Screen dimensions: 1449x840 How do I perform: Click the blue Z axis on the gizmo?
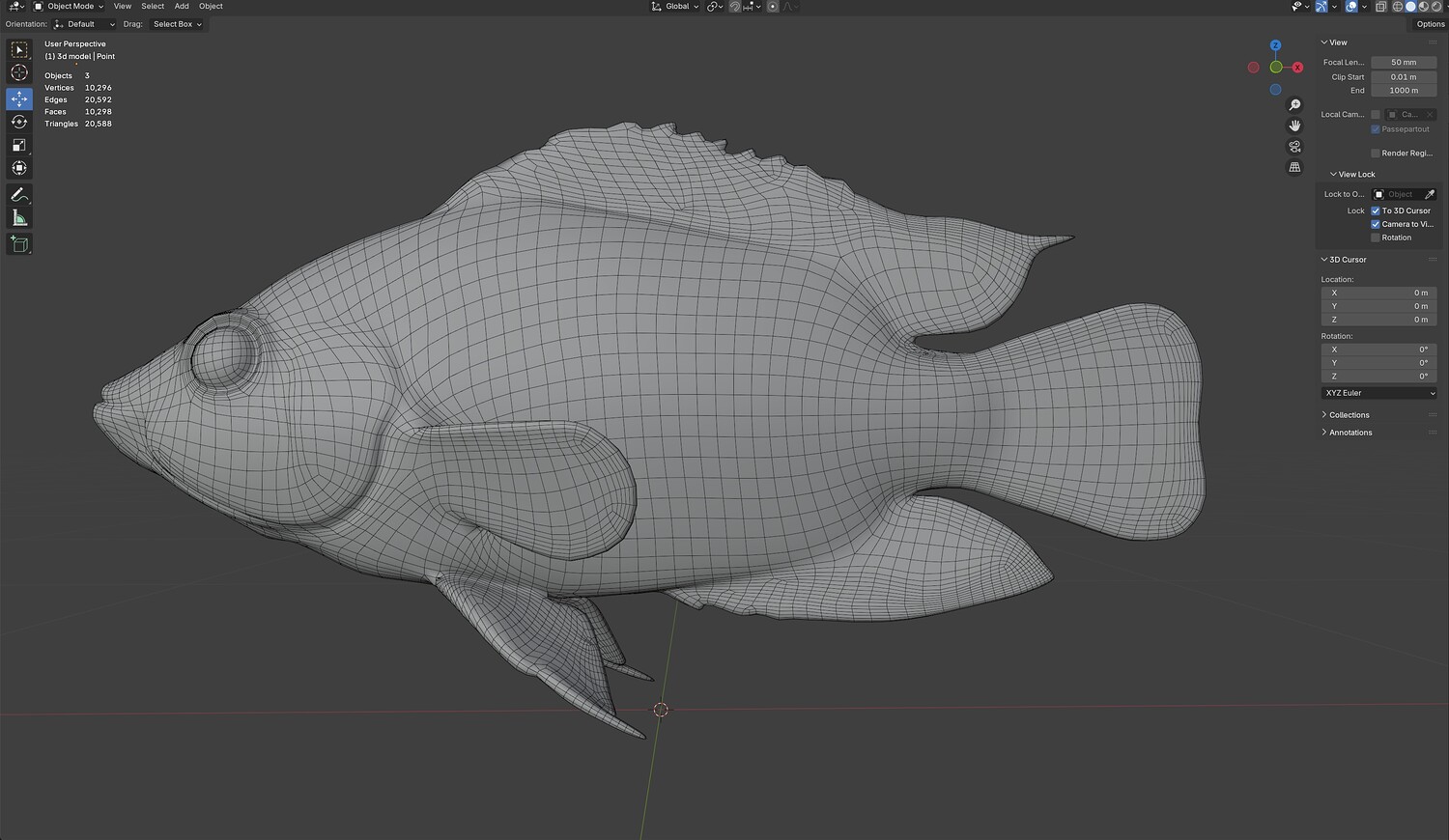1275,45
